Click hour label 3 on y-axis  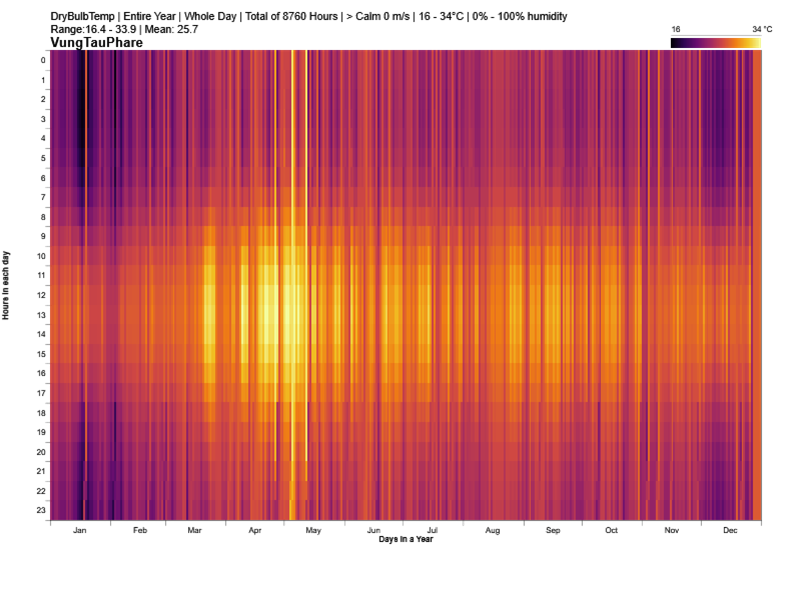(43, 119)
